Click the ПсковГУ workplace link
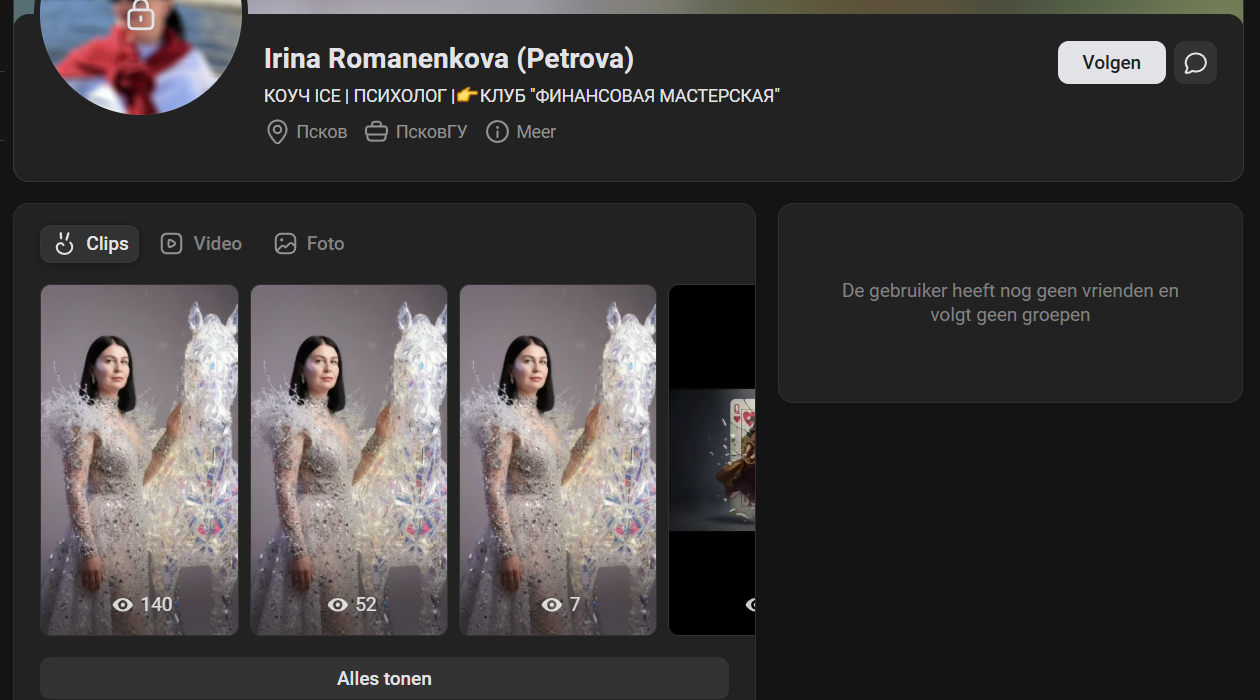The width and height of the screenshot is (1260, 700). [431, 132]
